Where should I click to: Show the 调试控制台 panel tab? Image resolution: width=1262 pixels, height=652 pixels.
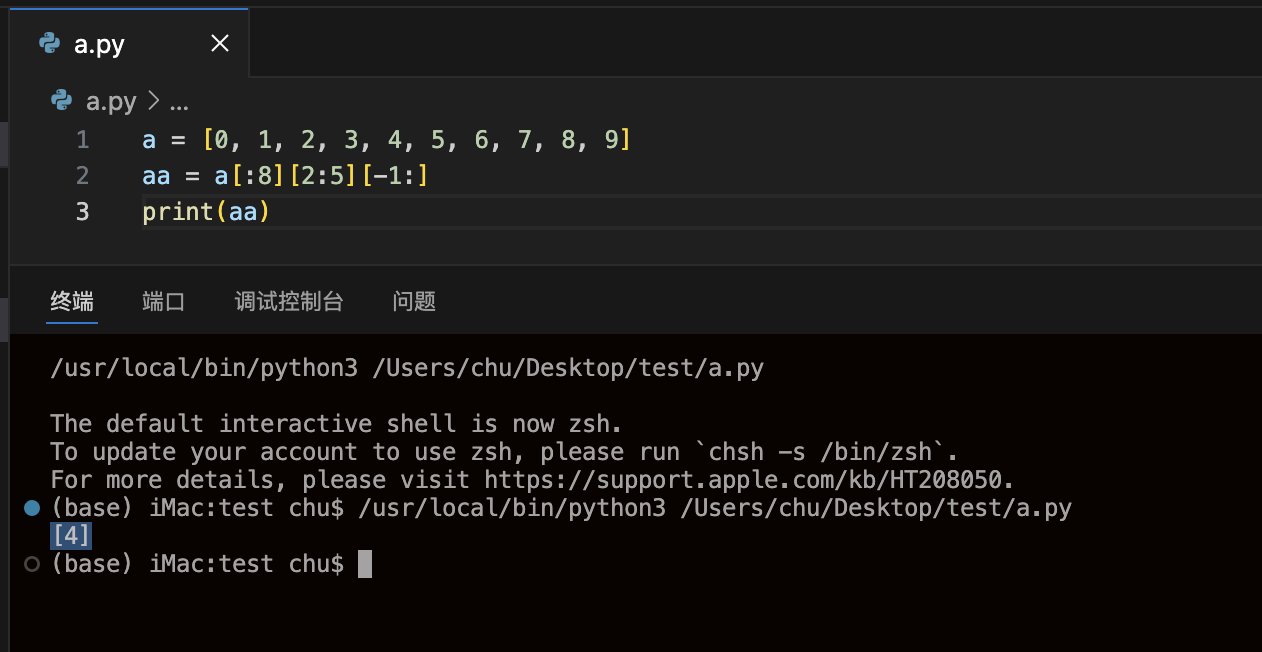pyautogui.click(x=289, y=301)
